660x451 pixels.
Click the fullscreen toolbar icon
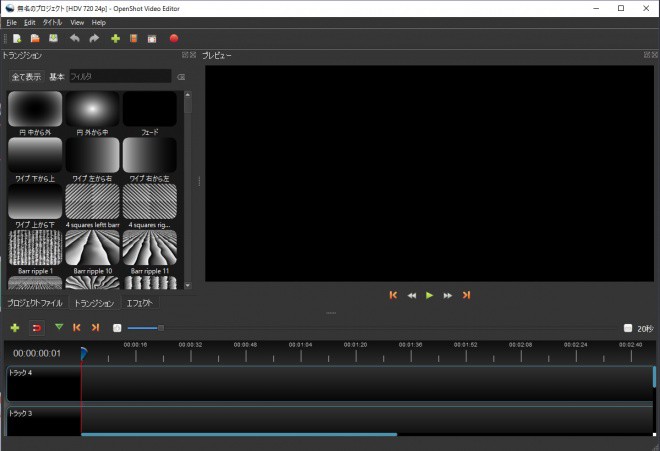point(152,39)
